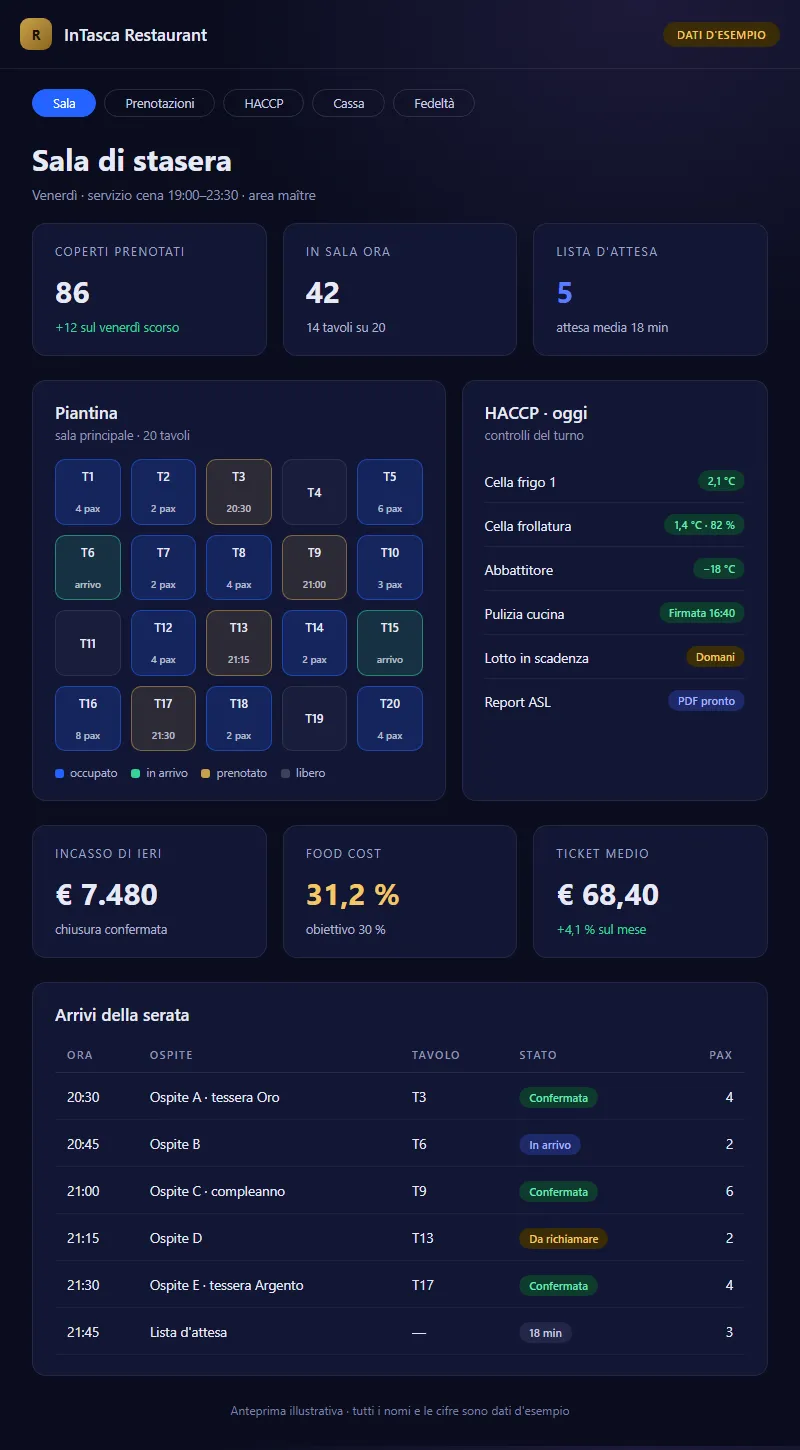Click the Food cost 31,2 % value
800x1450 pixels.
coord(353,895)
